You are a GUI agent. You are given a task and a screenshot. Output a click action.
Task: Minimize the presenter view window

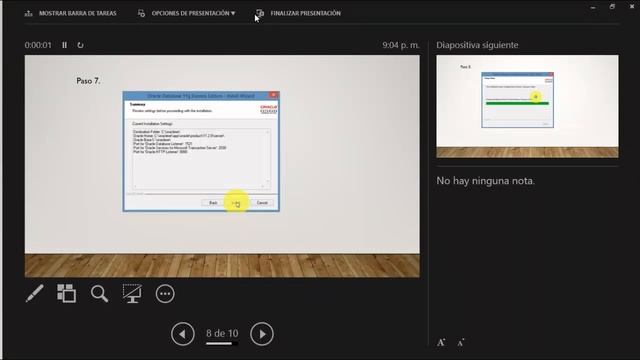pyautogui.click(x=593, y=7)
